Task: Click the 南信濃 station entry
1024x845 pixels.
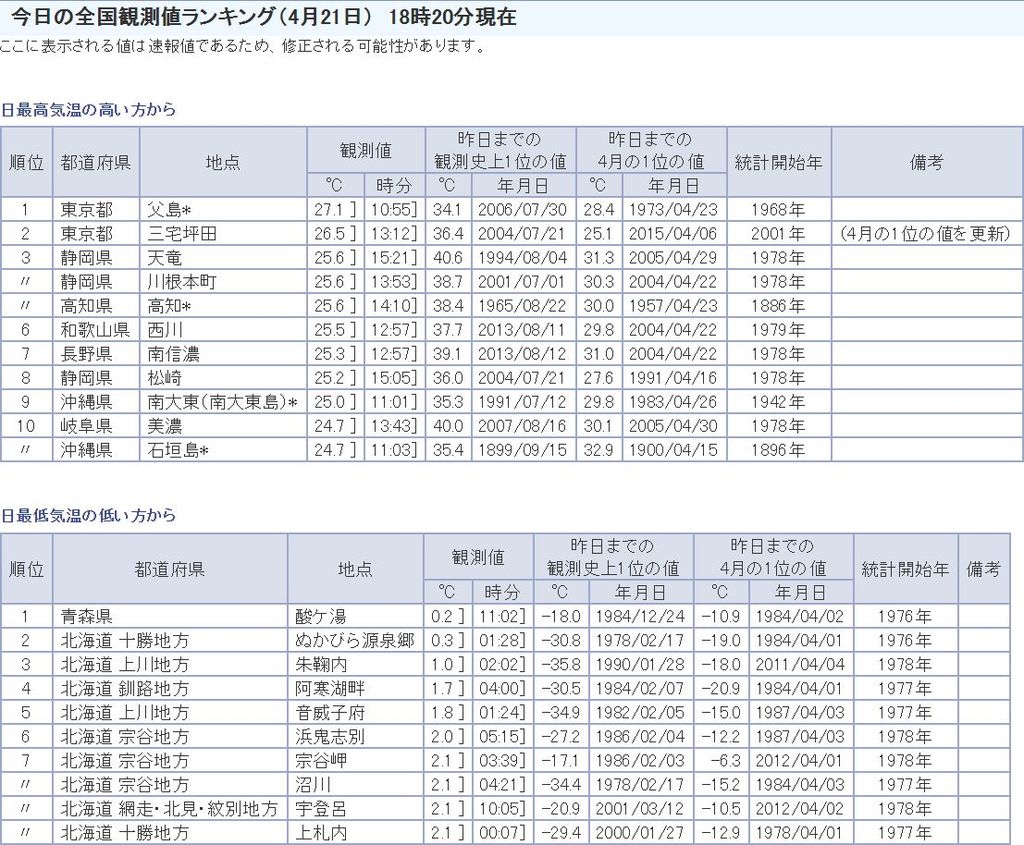Action: [x=173, y=354]
